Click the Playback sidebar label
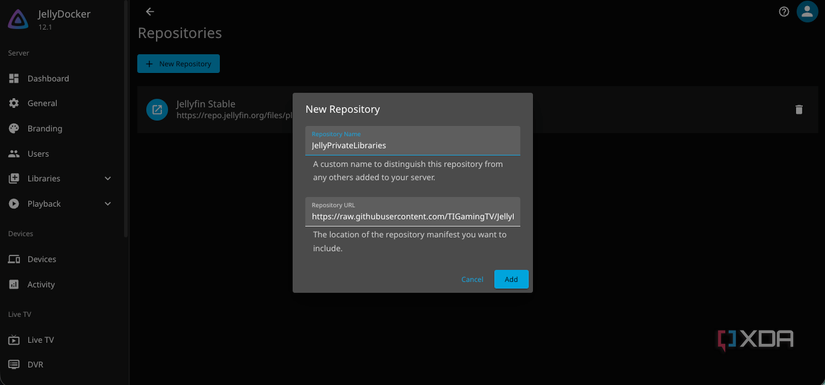Screen dimensions: 825x385 point(44,204)
